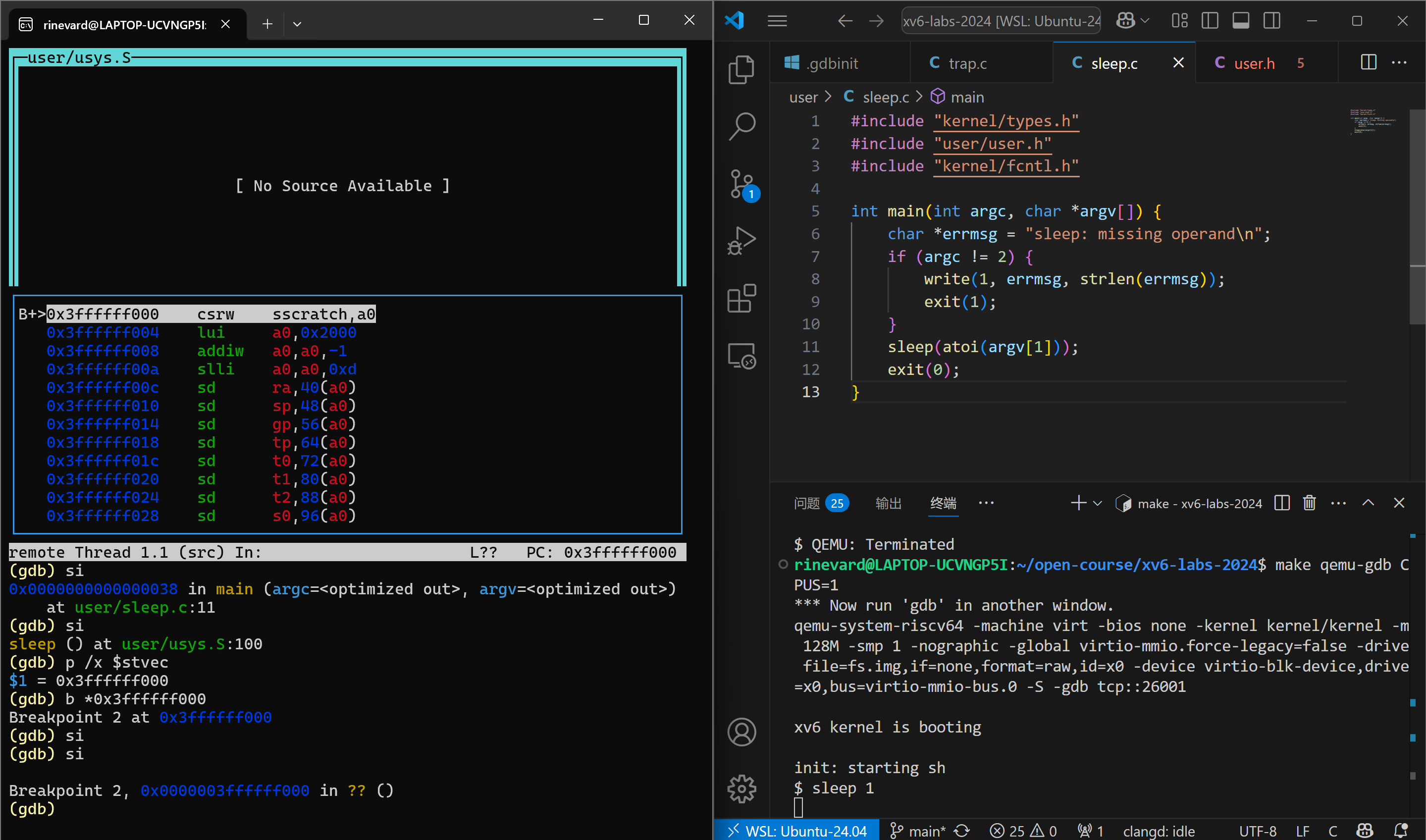Toggle the bottom panel layout button
This screenshot has width=1426, height=840.
click(1240, 21)
